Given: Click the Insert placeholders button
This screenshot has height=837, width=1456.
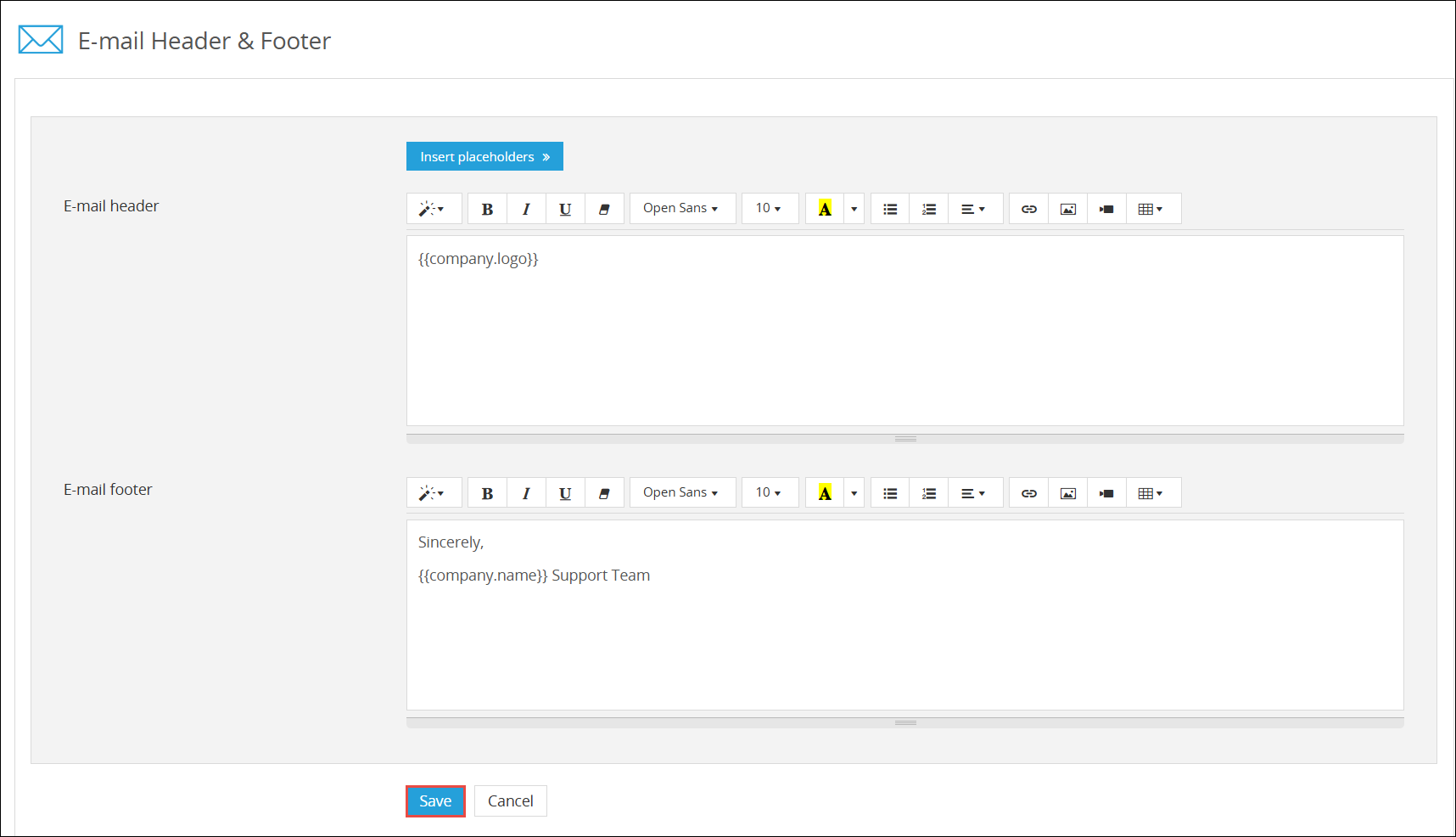Looking at the screenshot, I should 484,156.
